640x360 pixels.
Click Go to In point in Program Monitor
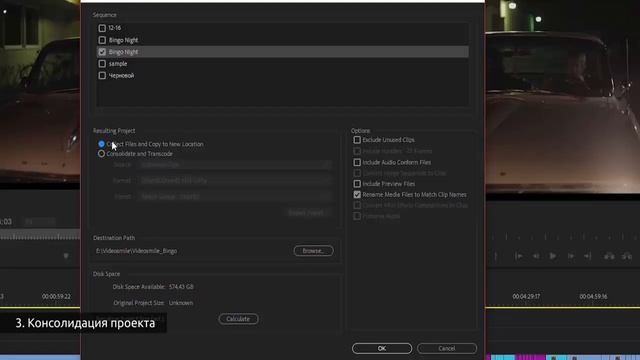pyautogui.click(x=519, y=256)
